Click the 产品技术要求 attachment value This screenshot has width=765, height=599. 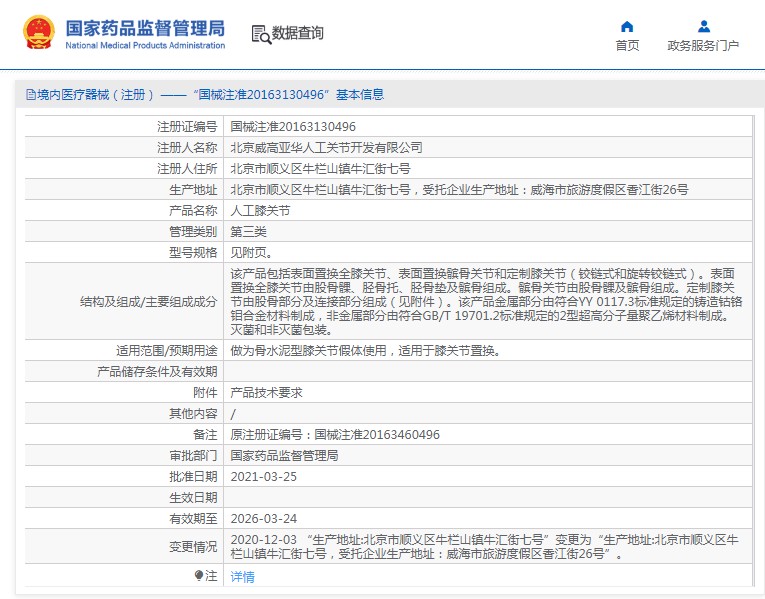pyautogui.click(x=266, y=393)
